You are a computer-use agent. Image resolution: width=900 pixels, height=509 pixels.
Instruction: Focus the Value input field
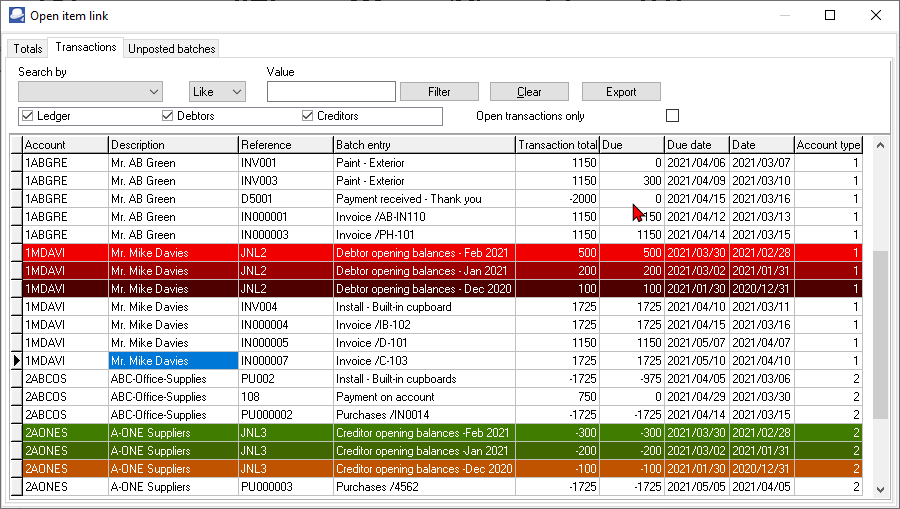pos(331,92)
